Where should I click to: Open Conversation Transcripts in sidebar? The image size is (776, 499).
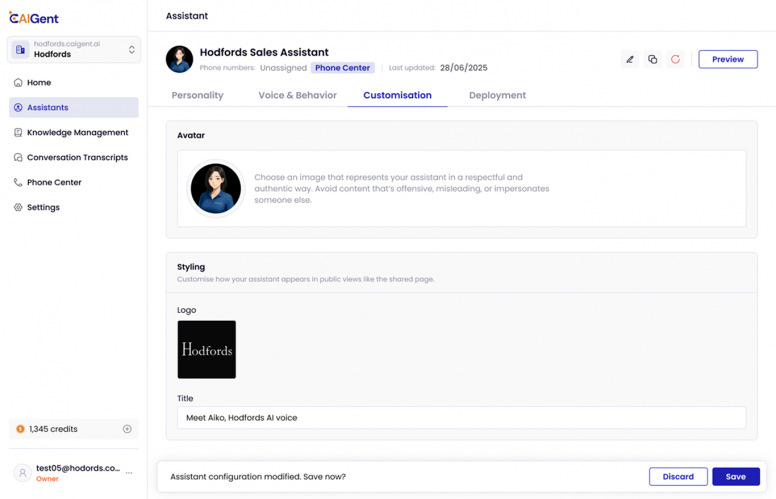click(77, 157)
